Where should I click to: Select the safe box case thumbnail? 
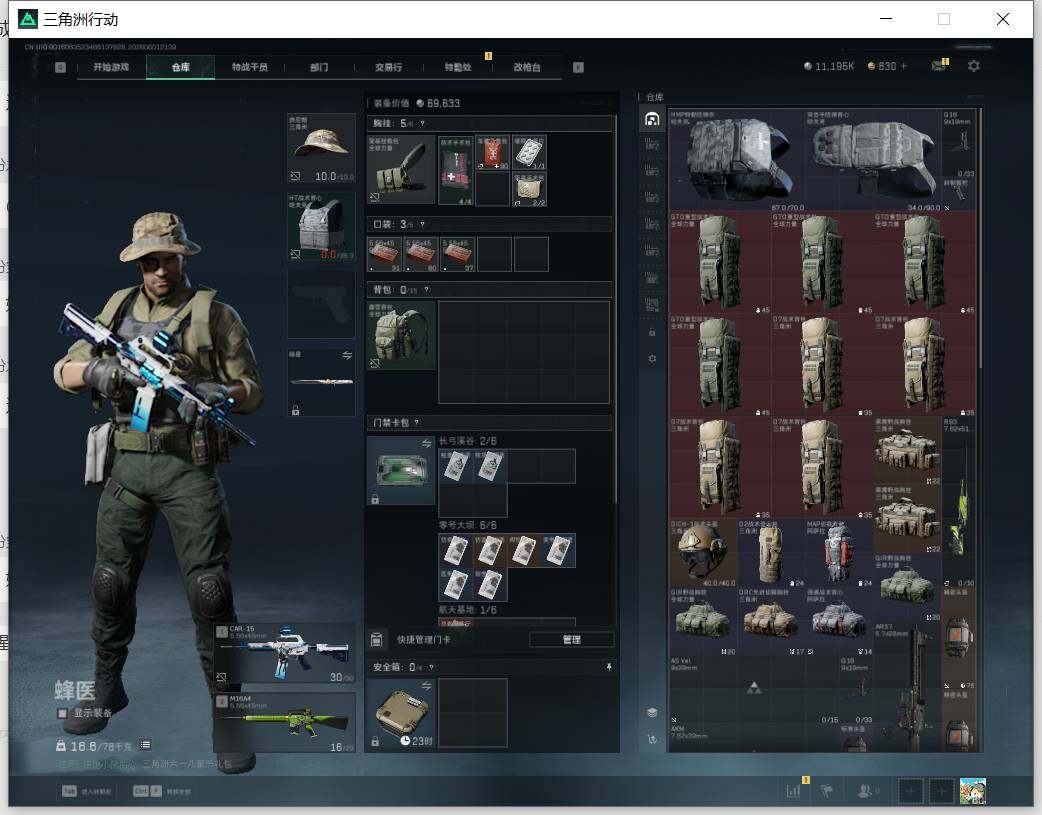pyautogui.click(x=401, y=713)
